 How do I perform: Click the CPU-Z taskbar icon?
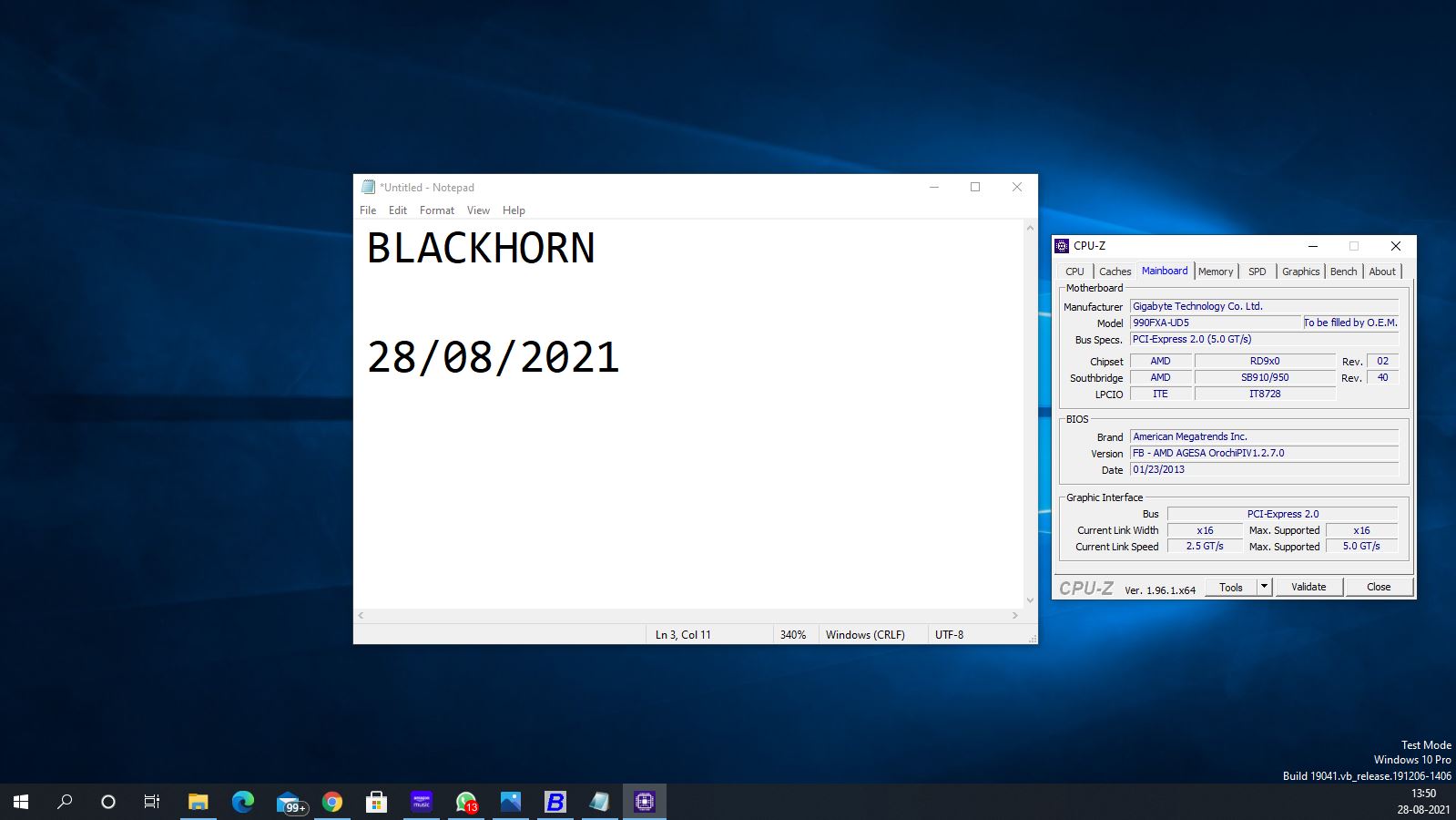coord(645,802)
